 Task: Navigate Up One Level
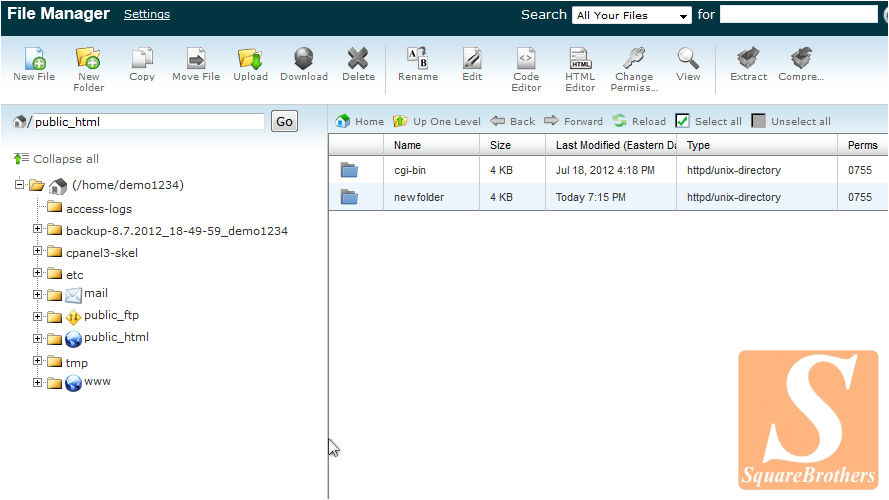click(x=437, y=121)
